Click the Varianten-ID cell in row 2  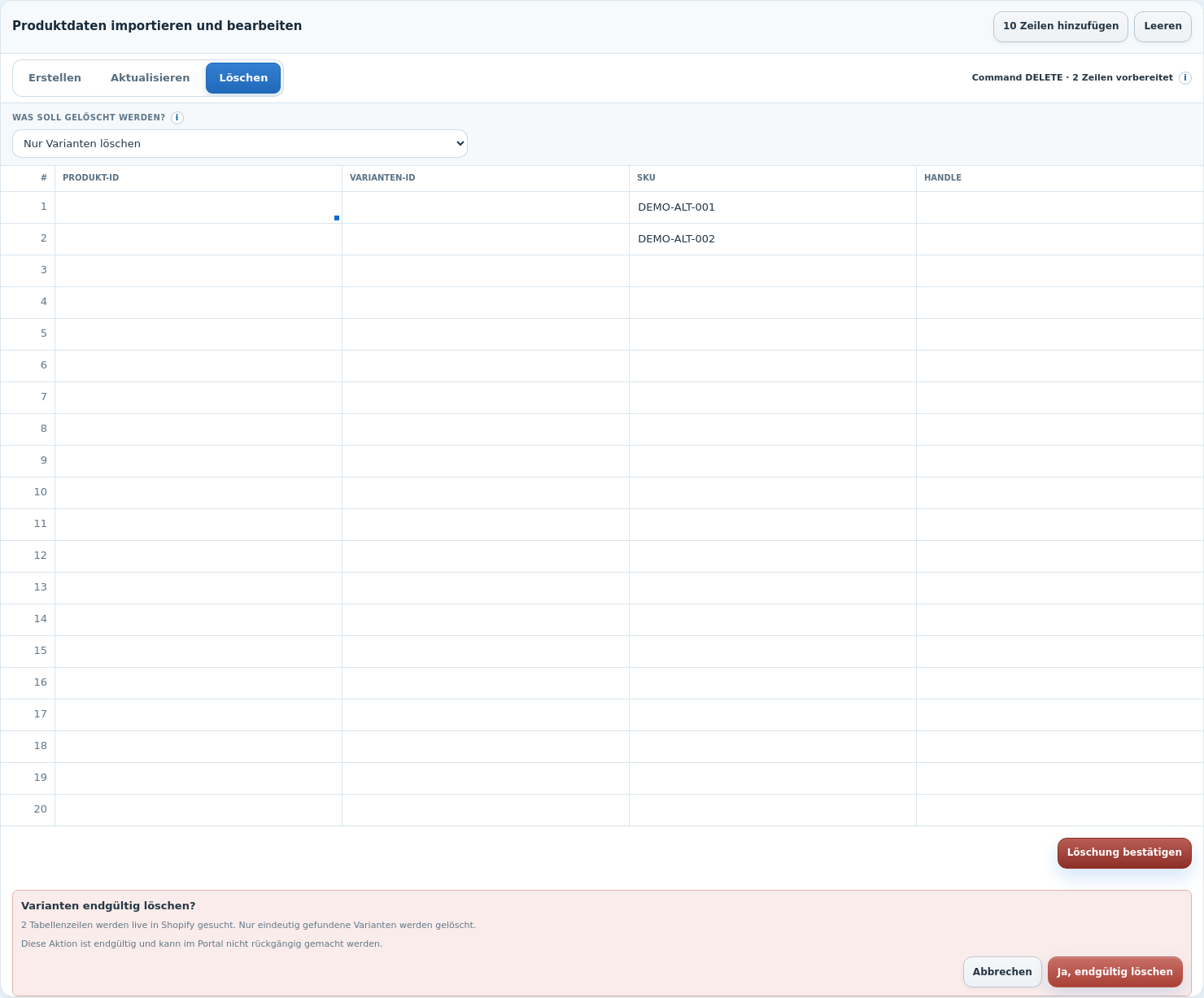(486, 239)
